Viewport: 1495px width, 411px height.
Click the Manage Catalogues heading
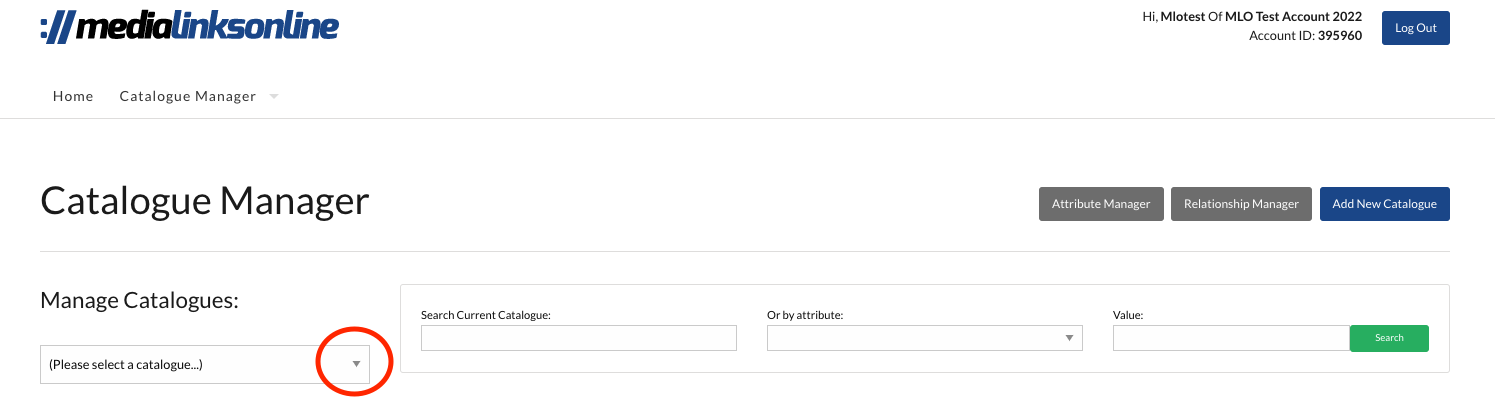(x=139, y=300)
